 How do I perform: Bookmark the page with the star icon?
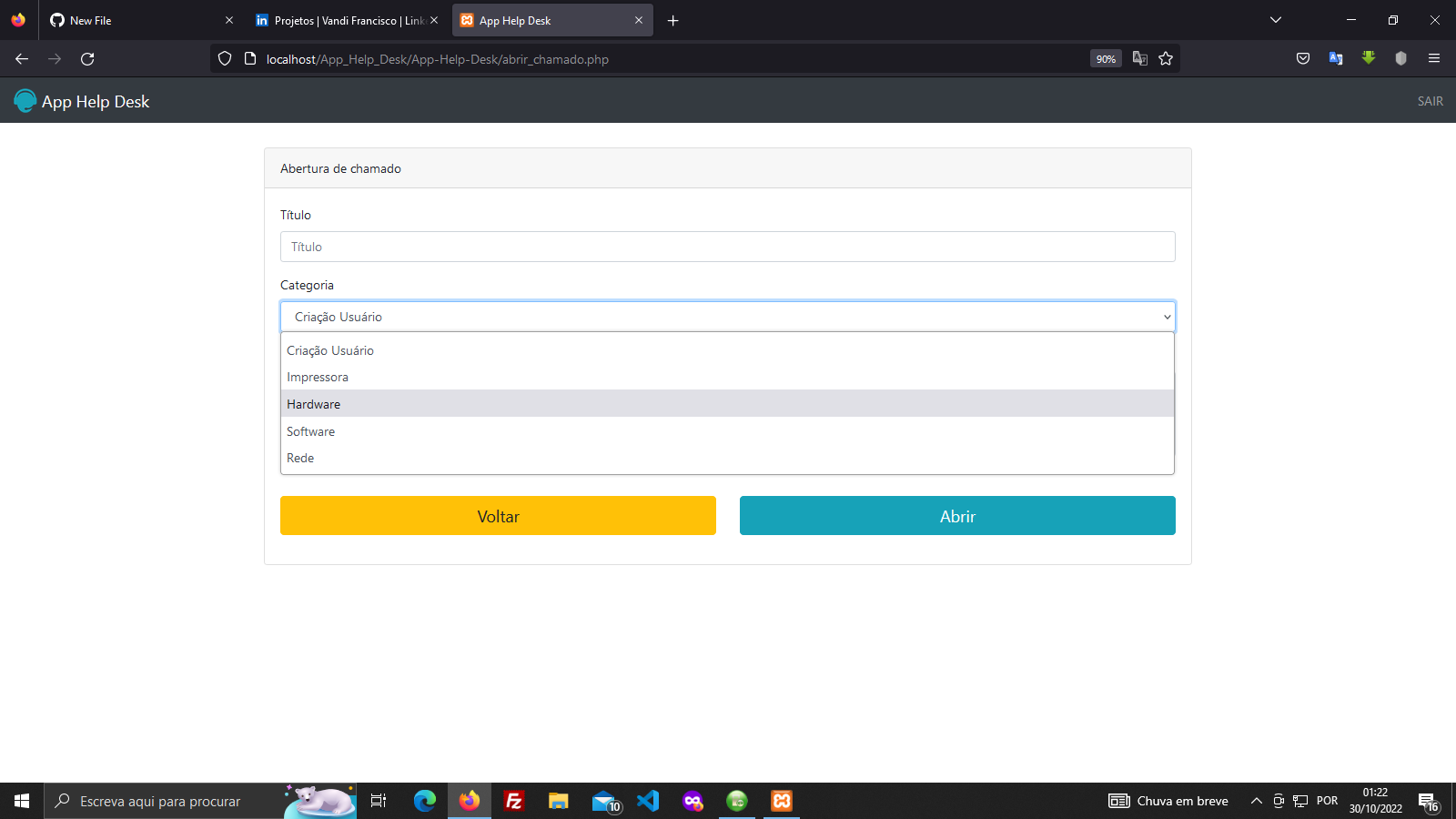(x=1167, y=58)
